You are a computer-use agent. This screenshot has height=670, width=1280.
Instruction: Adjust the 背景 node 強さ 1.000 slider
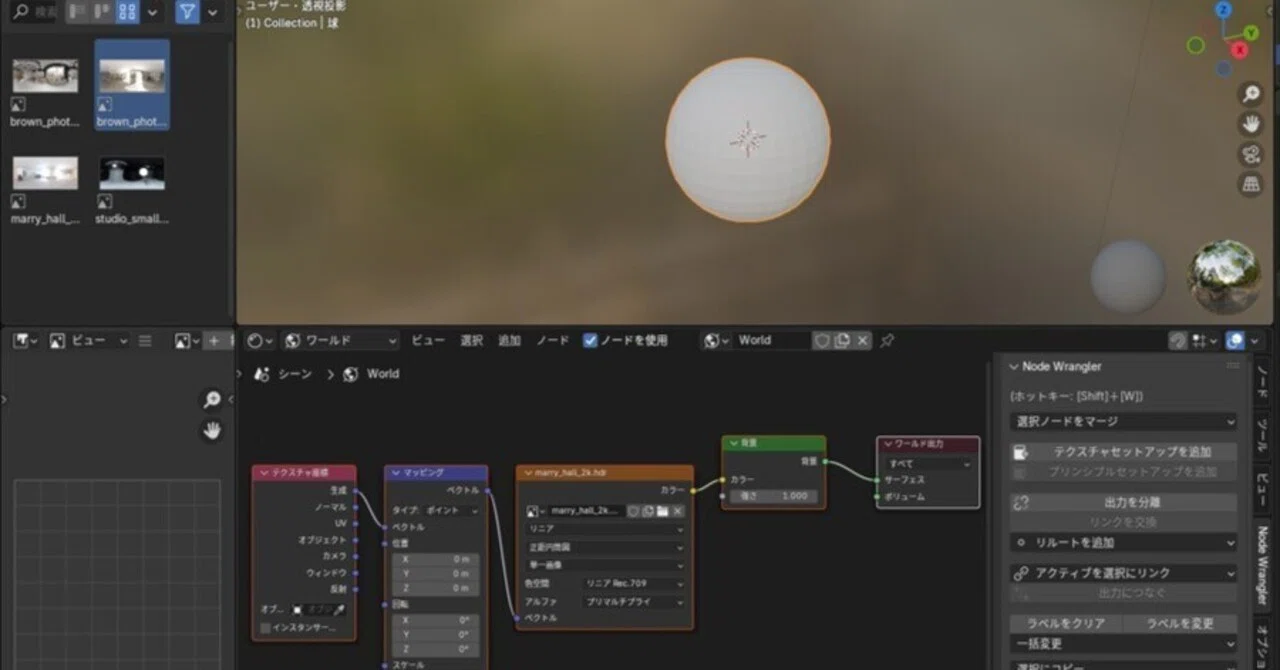774,496
